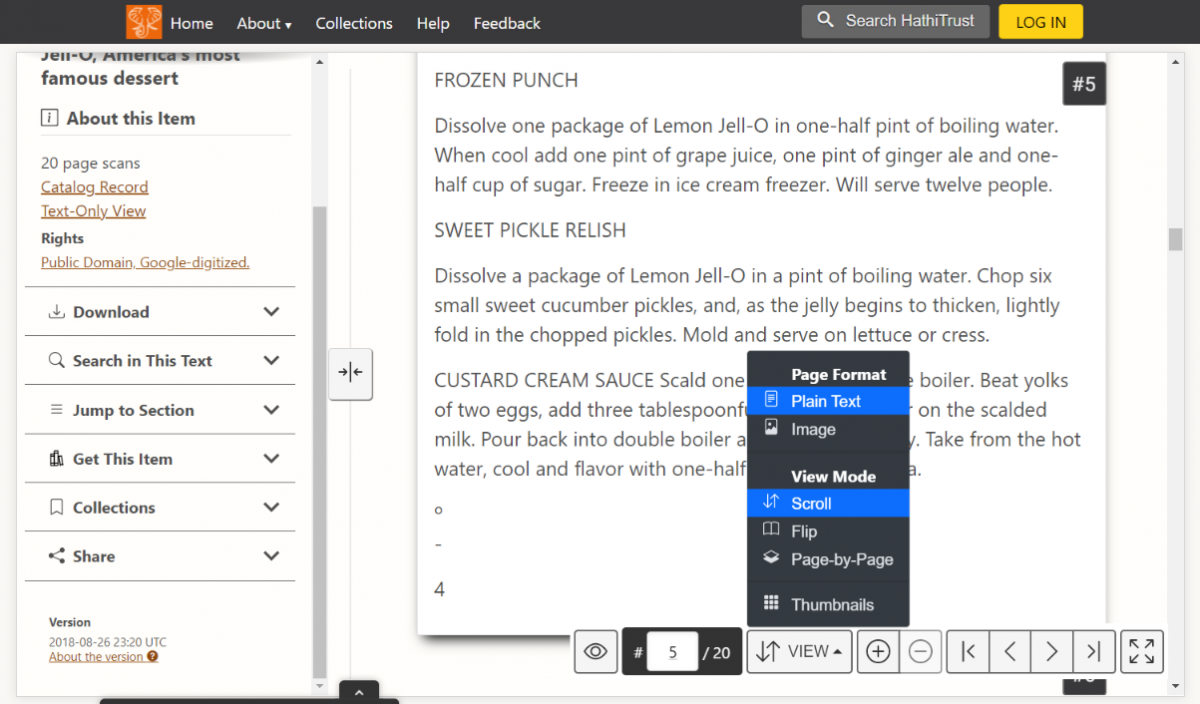Jump to the last page

[x=1094, y=652]
